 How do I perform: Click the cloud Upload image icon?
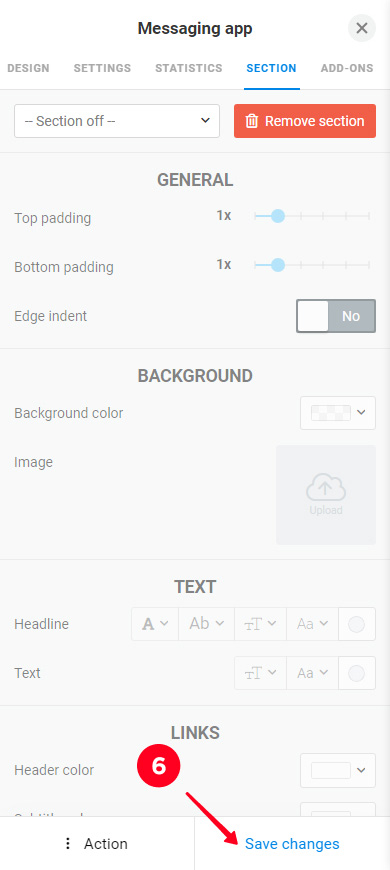pos(326,488)
